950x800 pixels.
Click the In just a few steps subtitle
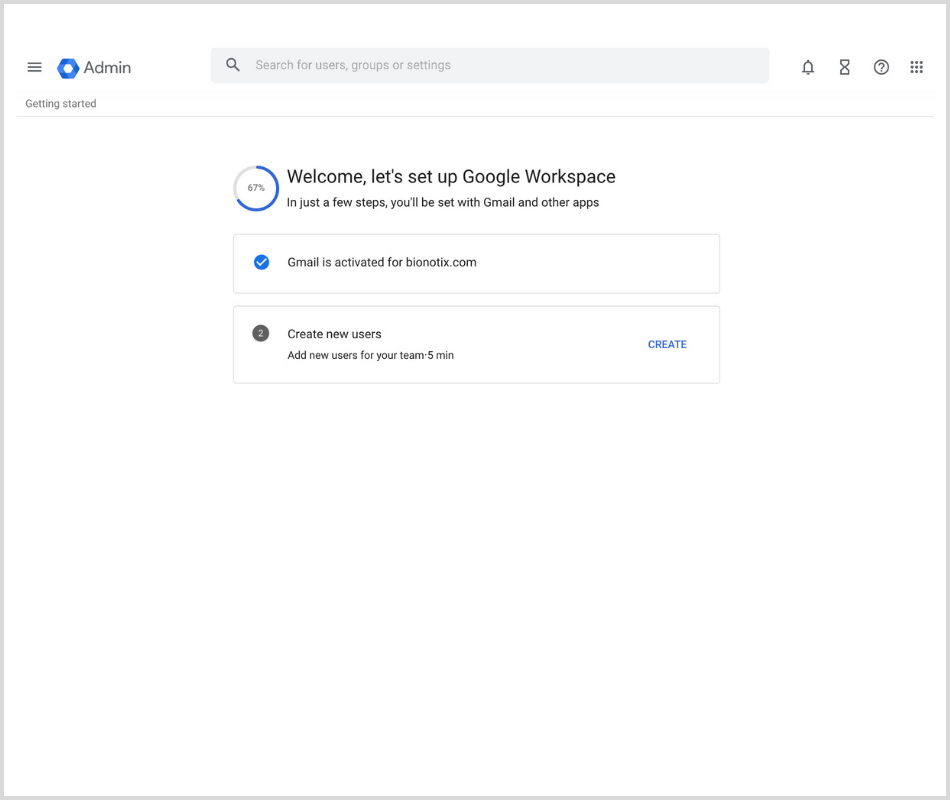[443, 202]
